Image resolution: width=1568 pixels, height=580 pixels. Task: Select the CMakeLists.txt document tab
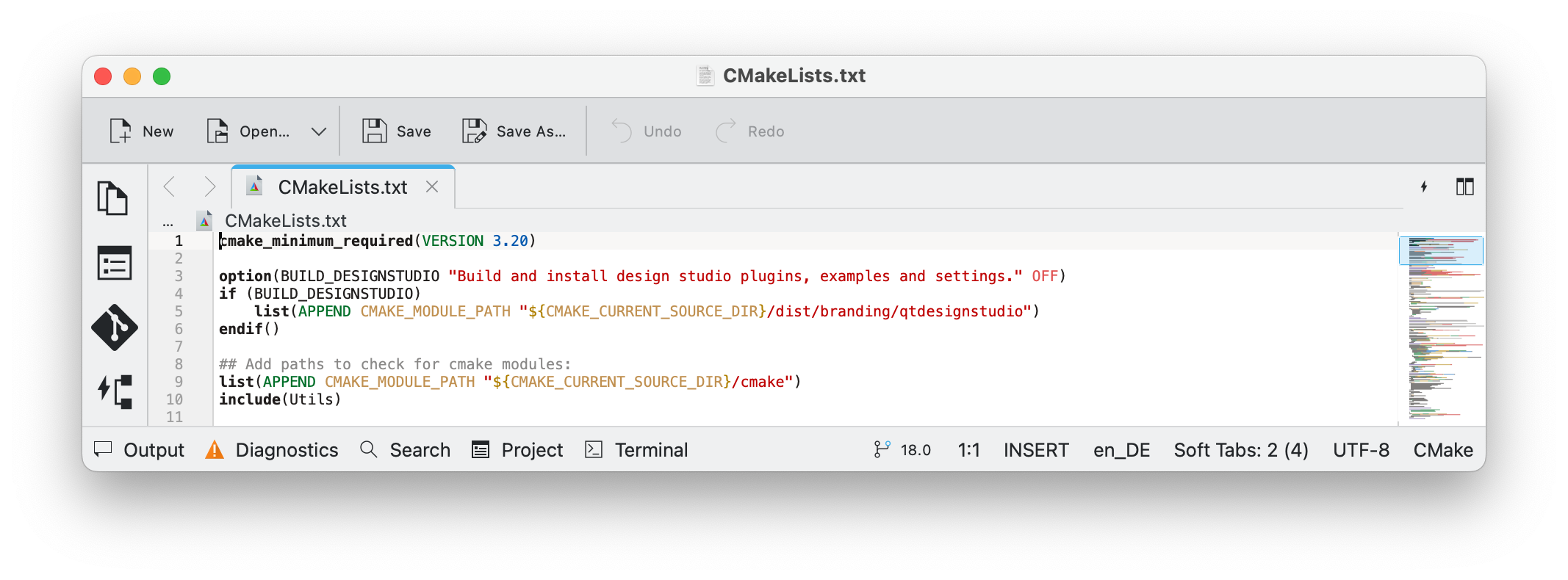tap(342, 188)
